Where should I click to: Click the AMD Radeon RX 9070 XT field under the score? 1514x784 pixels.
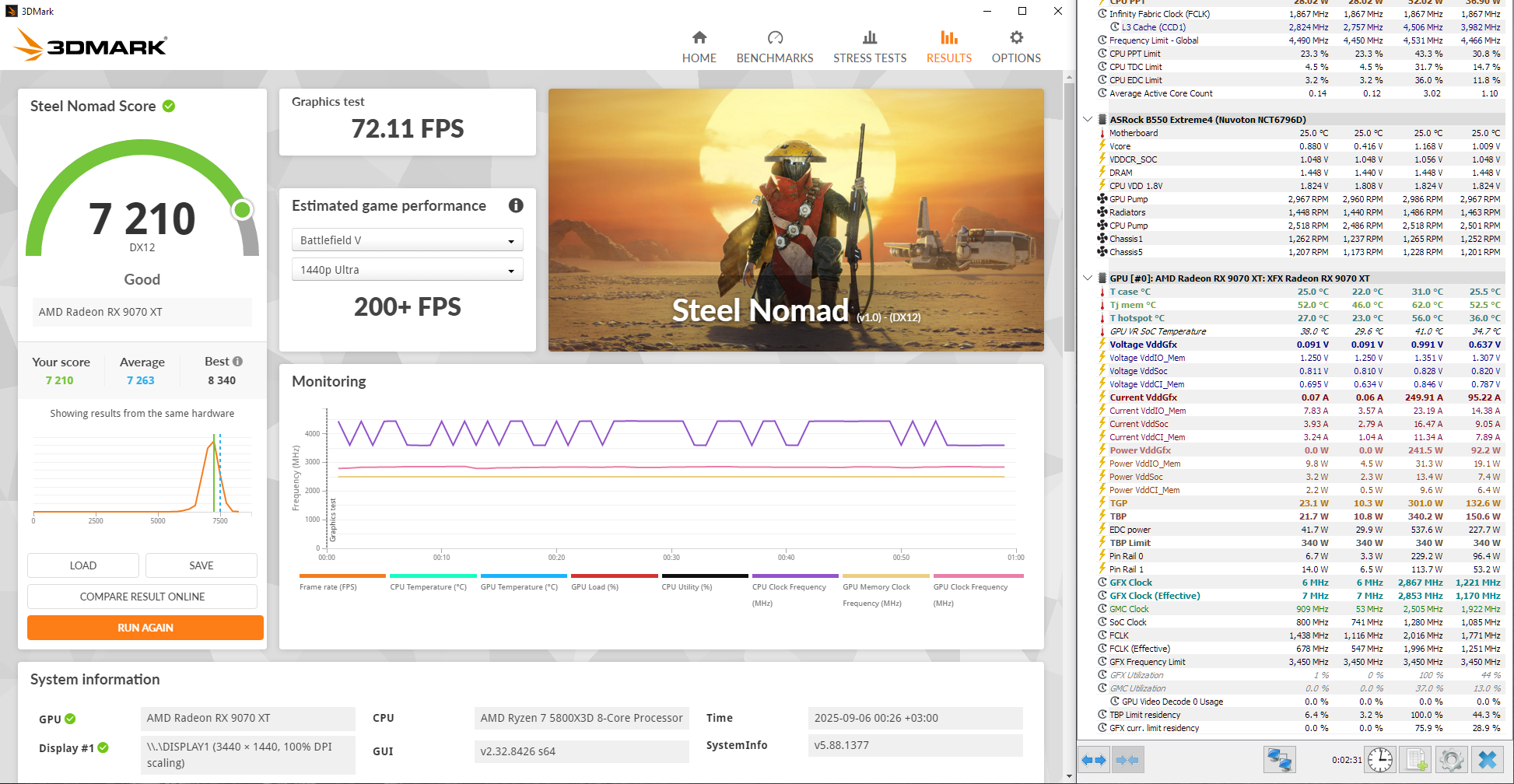coord(142,312)
